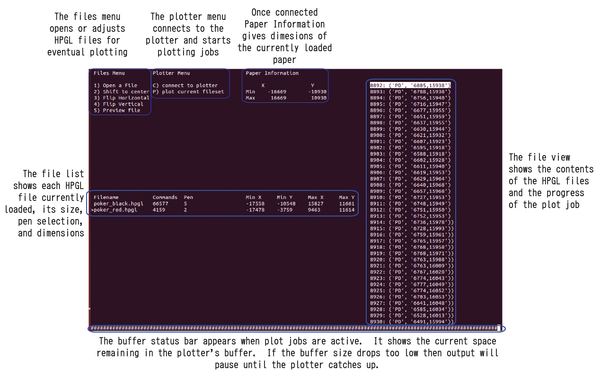Click line 8915 in the file view
600x379 pixels.
pos(412,229)
